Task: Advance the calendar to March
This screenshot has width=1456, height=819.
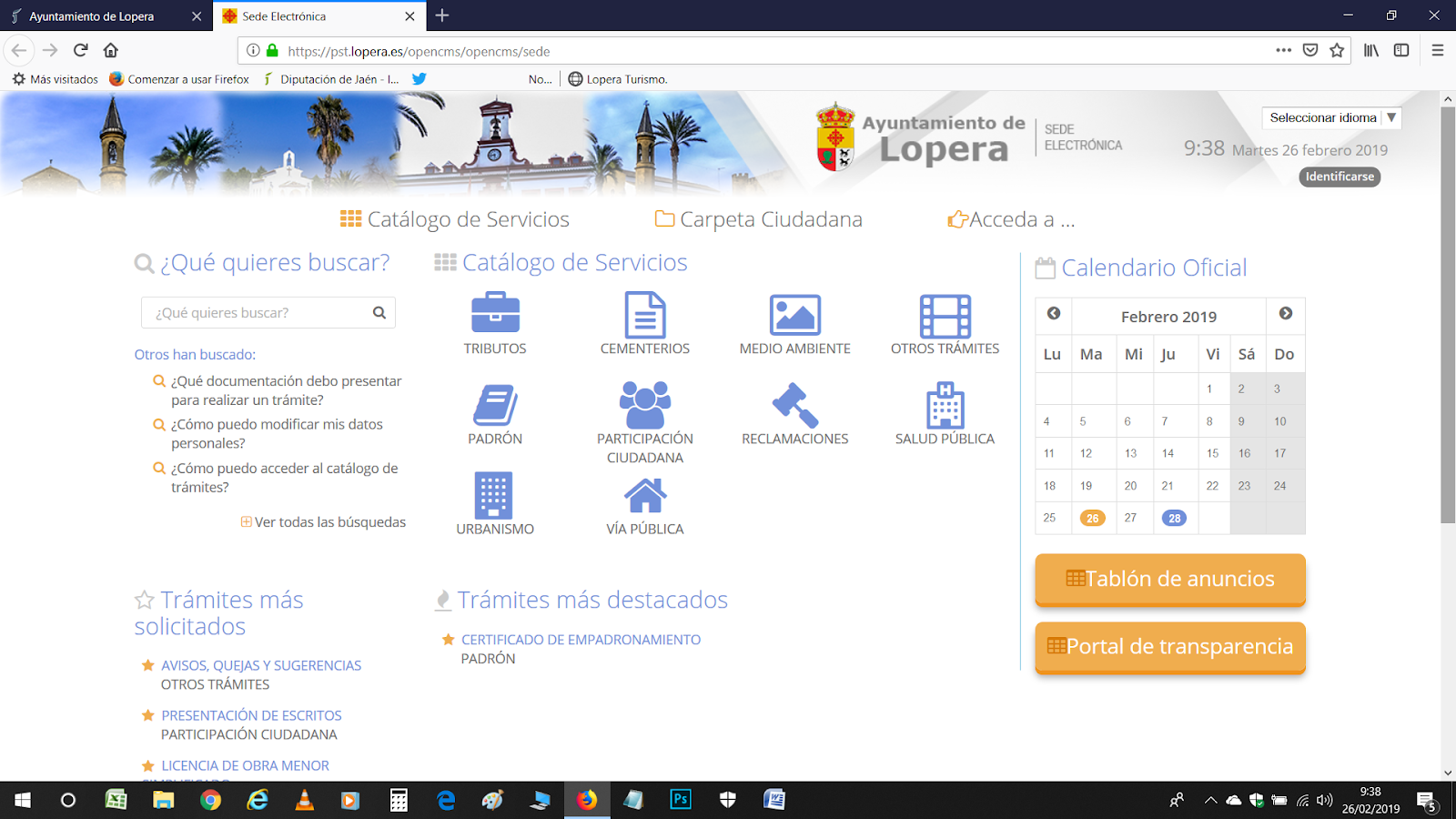Action: click(1285, 313)
